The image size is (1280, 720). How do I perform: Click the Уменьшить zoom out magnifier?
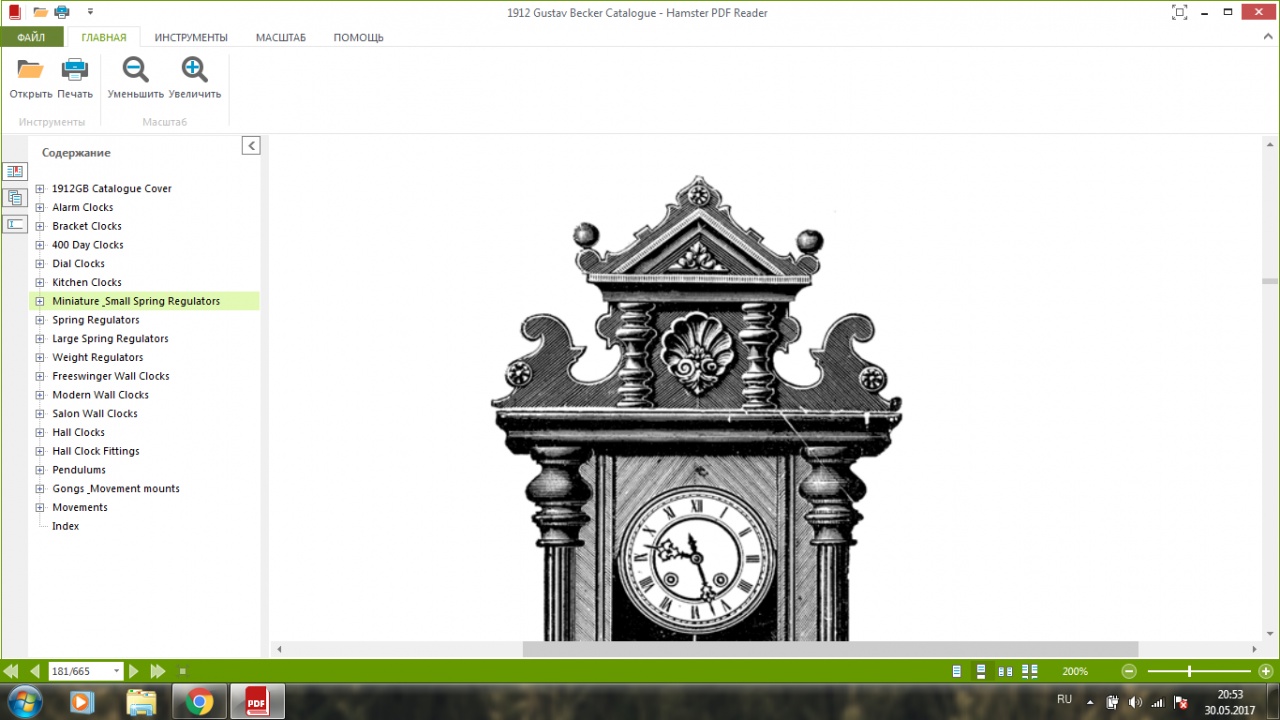click(135, 70)
